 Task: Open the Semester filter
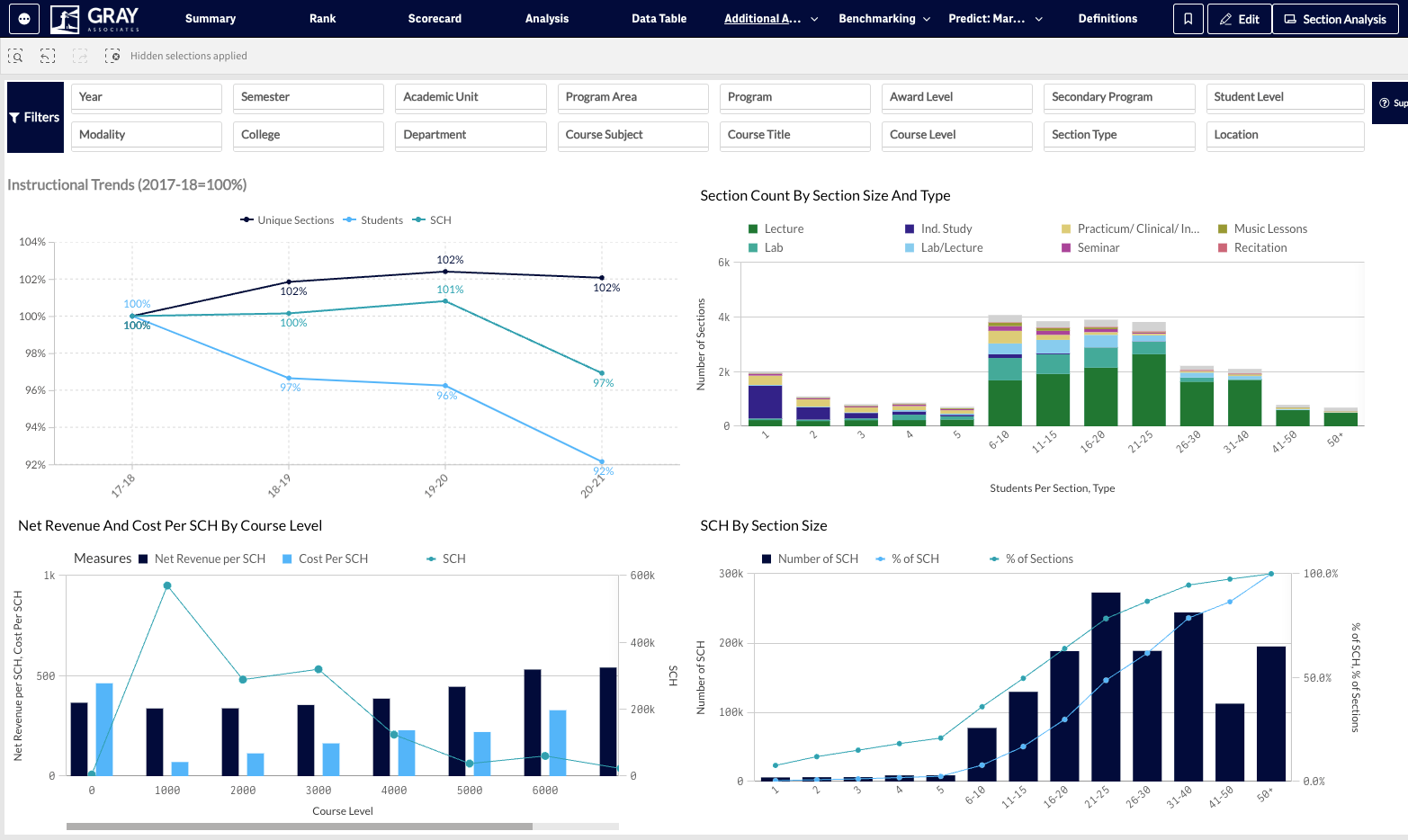tap(309, 97)
